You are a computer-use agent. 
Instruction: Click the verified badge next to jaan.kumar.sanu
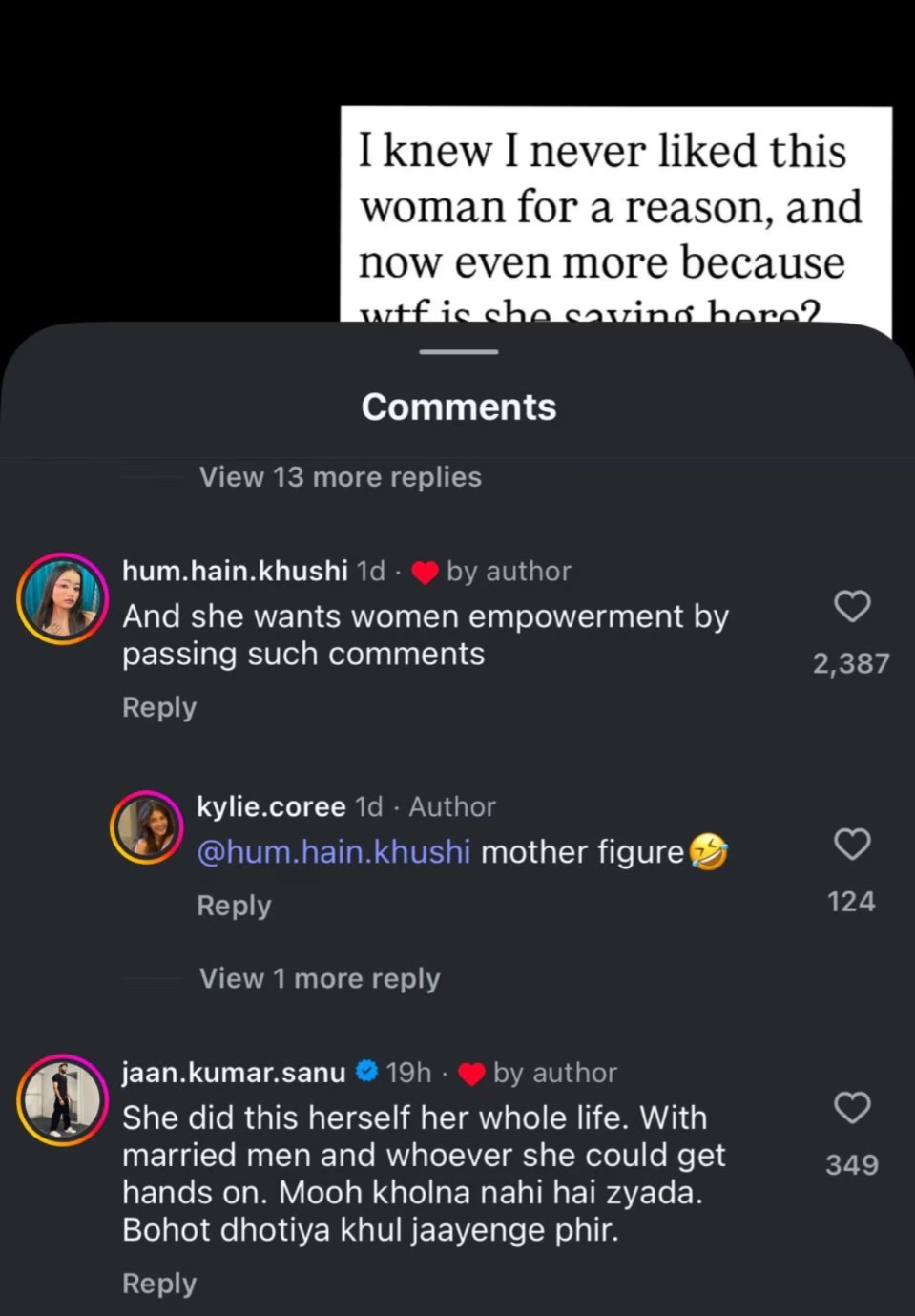pos(367,1072)
